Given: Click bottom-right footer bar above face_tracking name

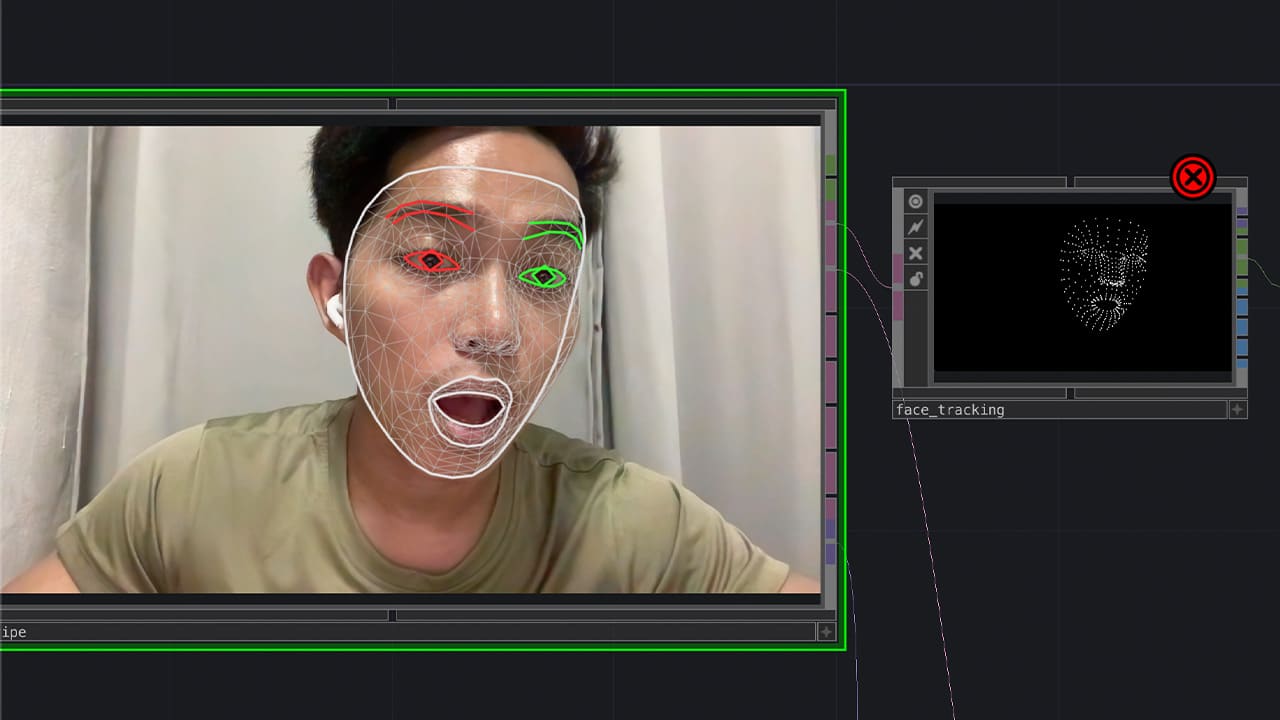Looking at the screenshot, I should tap(1160, 393).
